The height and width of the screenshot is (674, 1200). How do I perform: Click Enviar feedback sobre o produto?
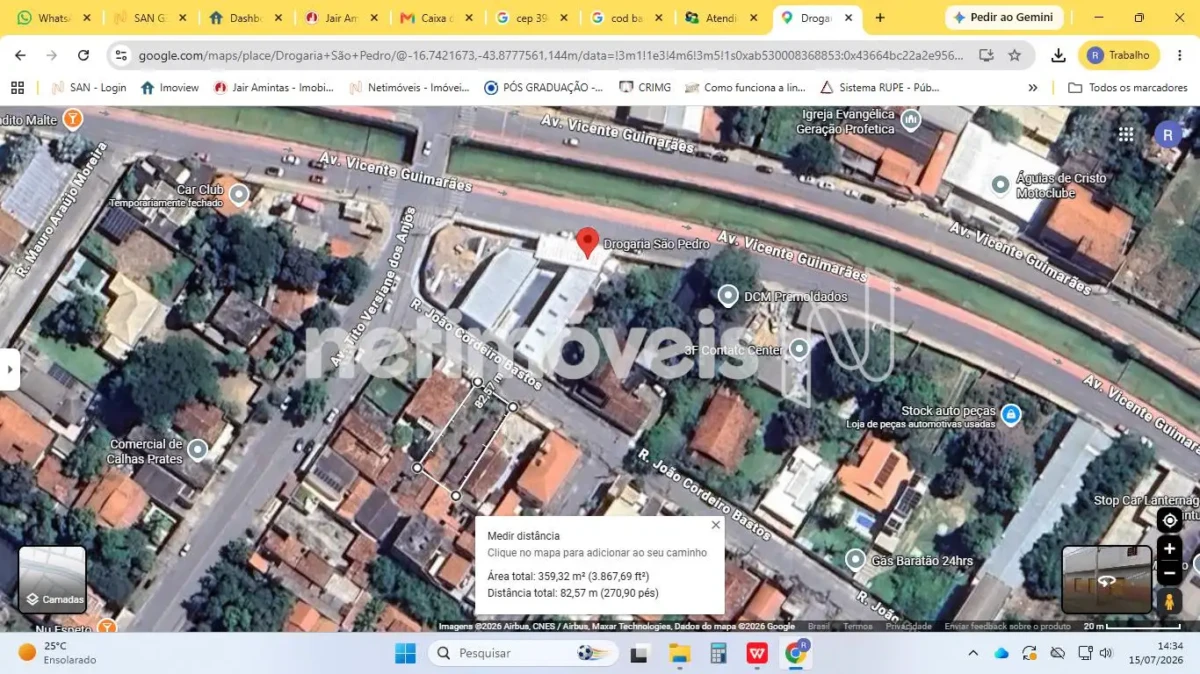point(1008,626)
